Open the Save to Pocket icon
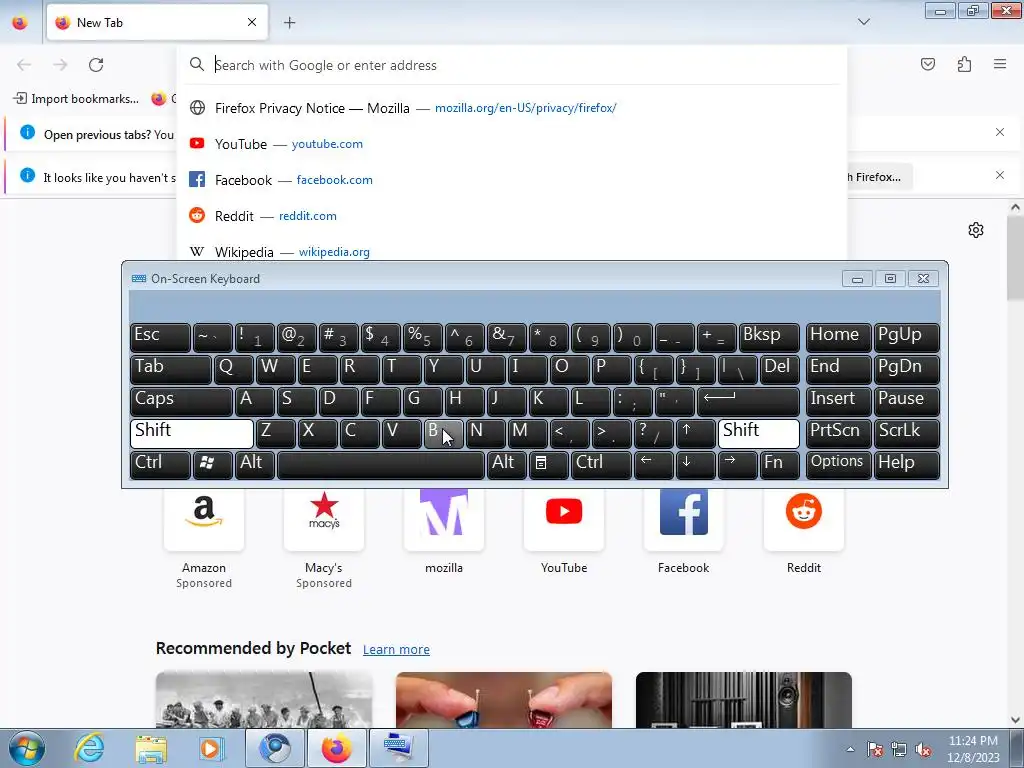 [927, 64]
